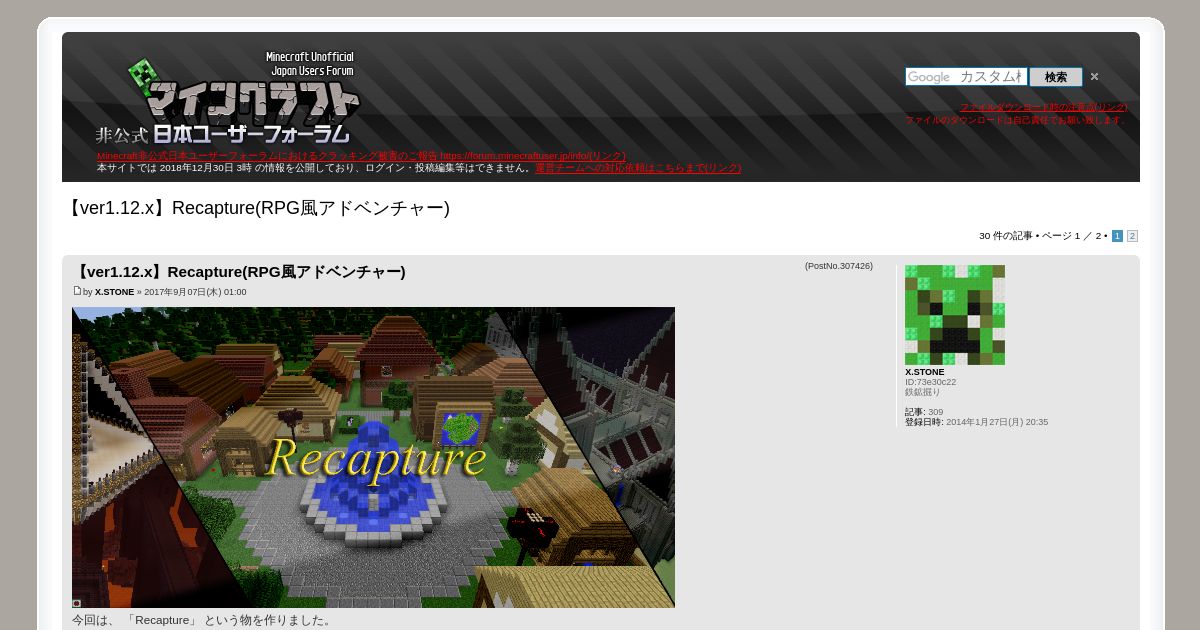The width and height of the screenshot is (1200, 630).
Task: Open the 運営チームへの対応依頼 link
Action: coord(638,168)
